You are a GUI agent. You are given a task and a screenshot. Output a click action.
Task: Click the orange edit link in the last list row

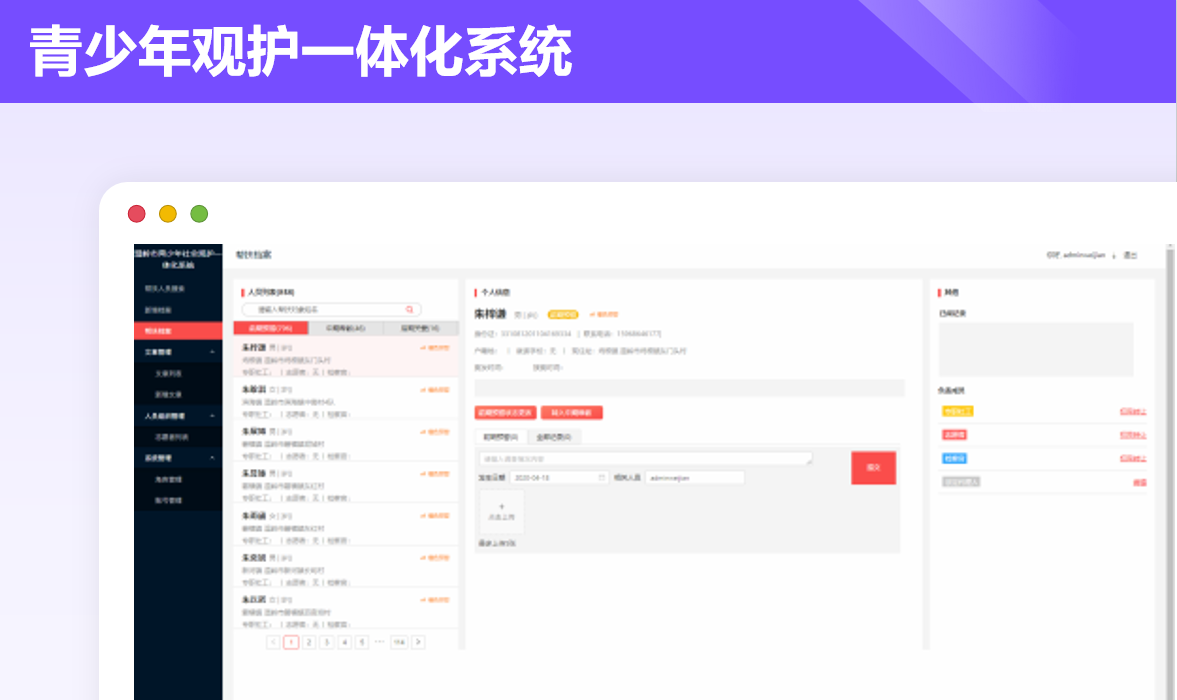(435, 600)
